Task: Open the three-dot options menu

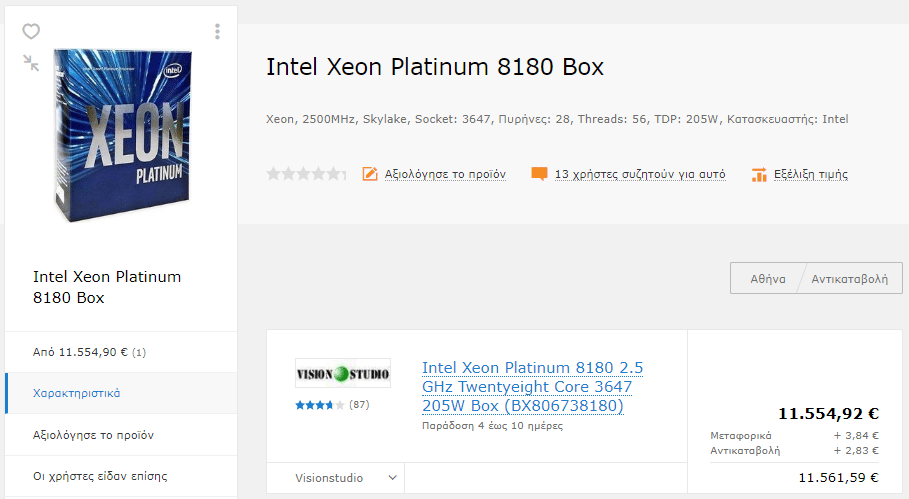Action: 217,31
